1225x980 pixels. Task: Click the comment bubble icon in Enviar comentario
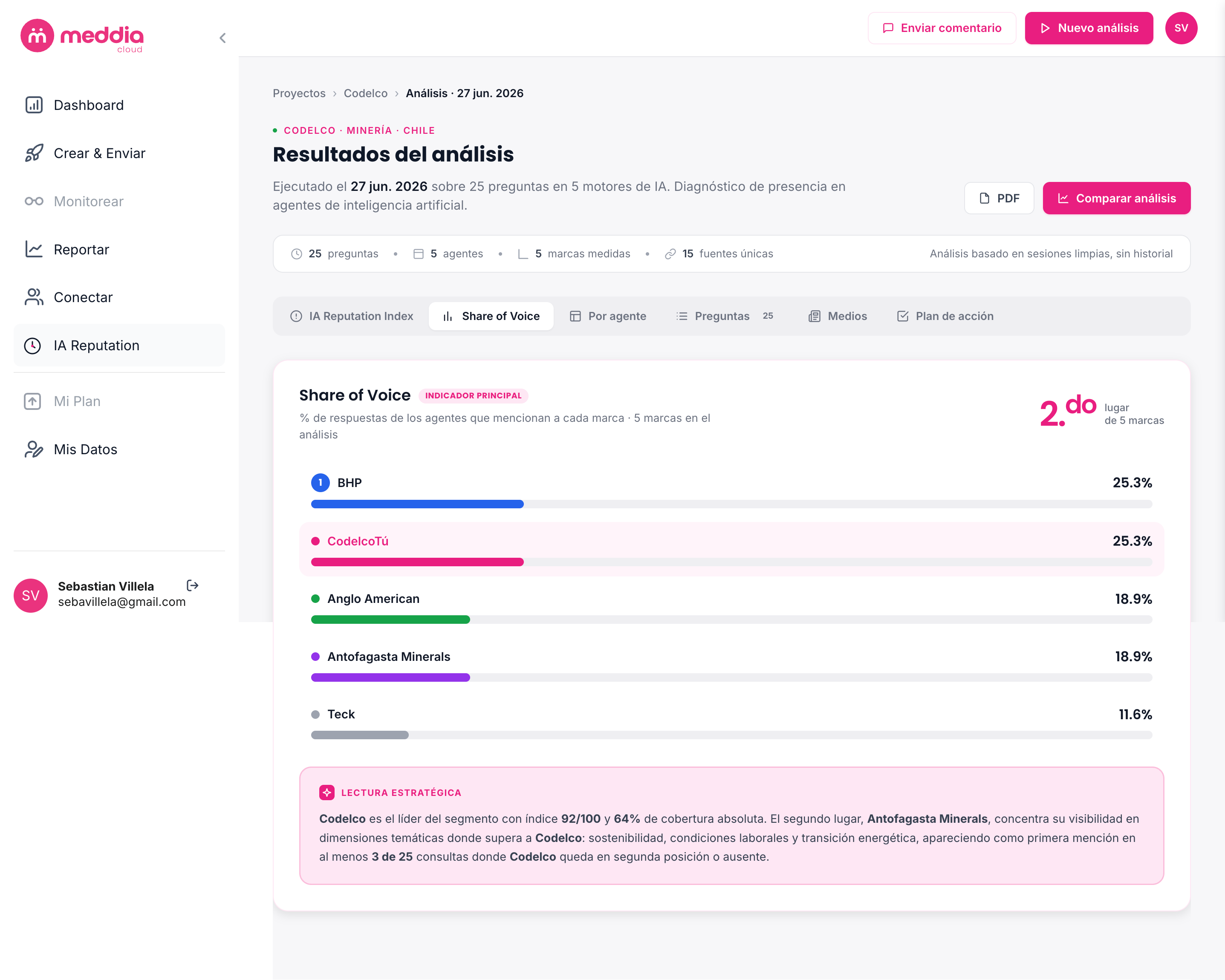click(x=888, y=28)
